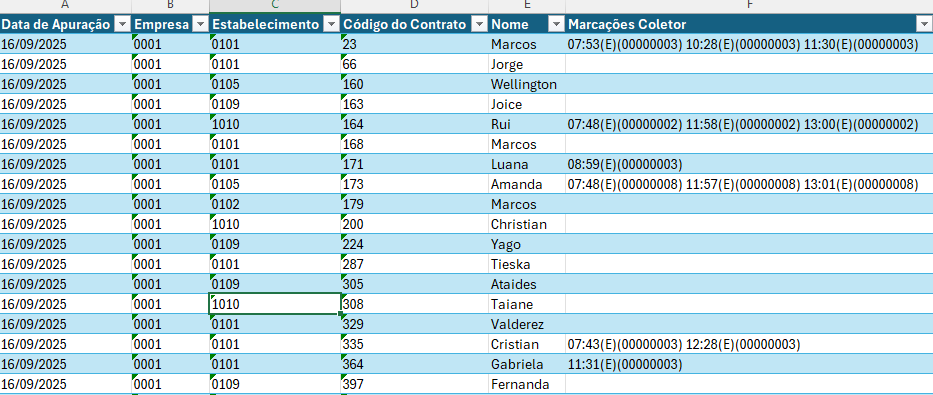The height and width of the screenshot is (395, 933).
Task: Select Estabelecimento cell 0105 in Wellington row
Action: coord(275,84)
